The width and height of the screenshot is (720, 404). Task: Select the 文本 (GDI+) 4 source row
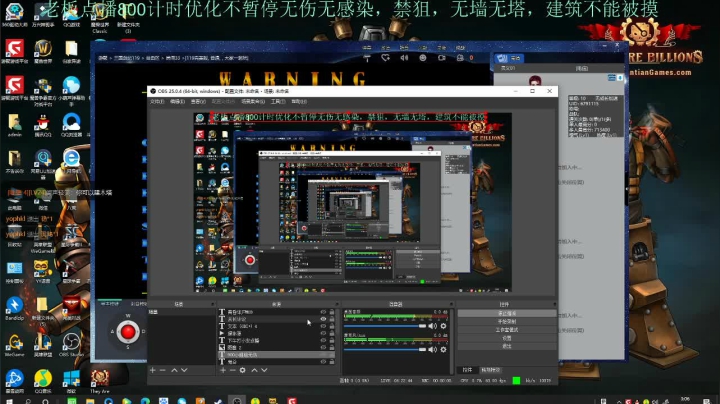tap(276, 326)
